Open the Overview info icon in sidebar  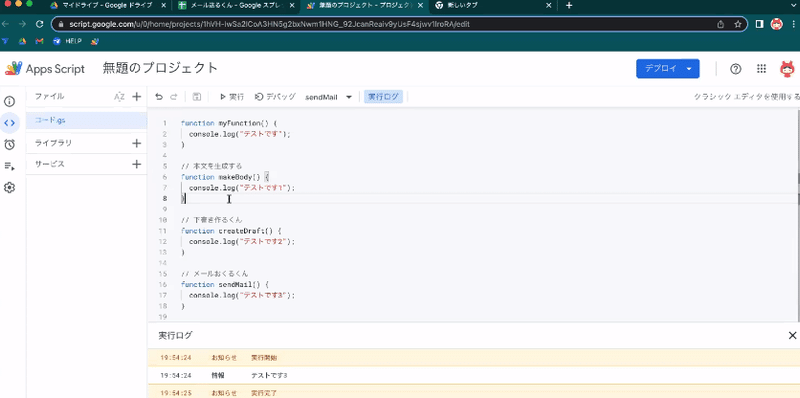(x=9, y=101)
